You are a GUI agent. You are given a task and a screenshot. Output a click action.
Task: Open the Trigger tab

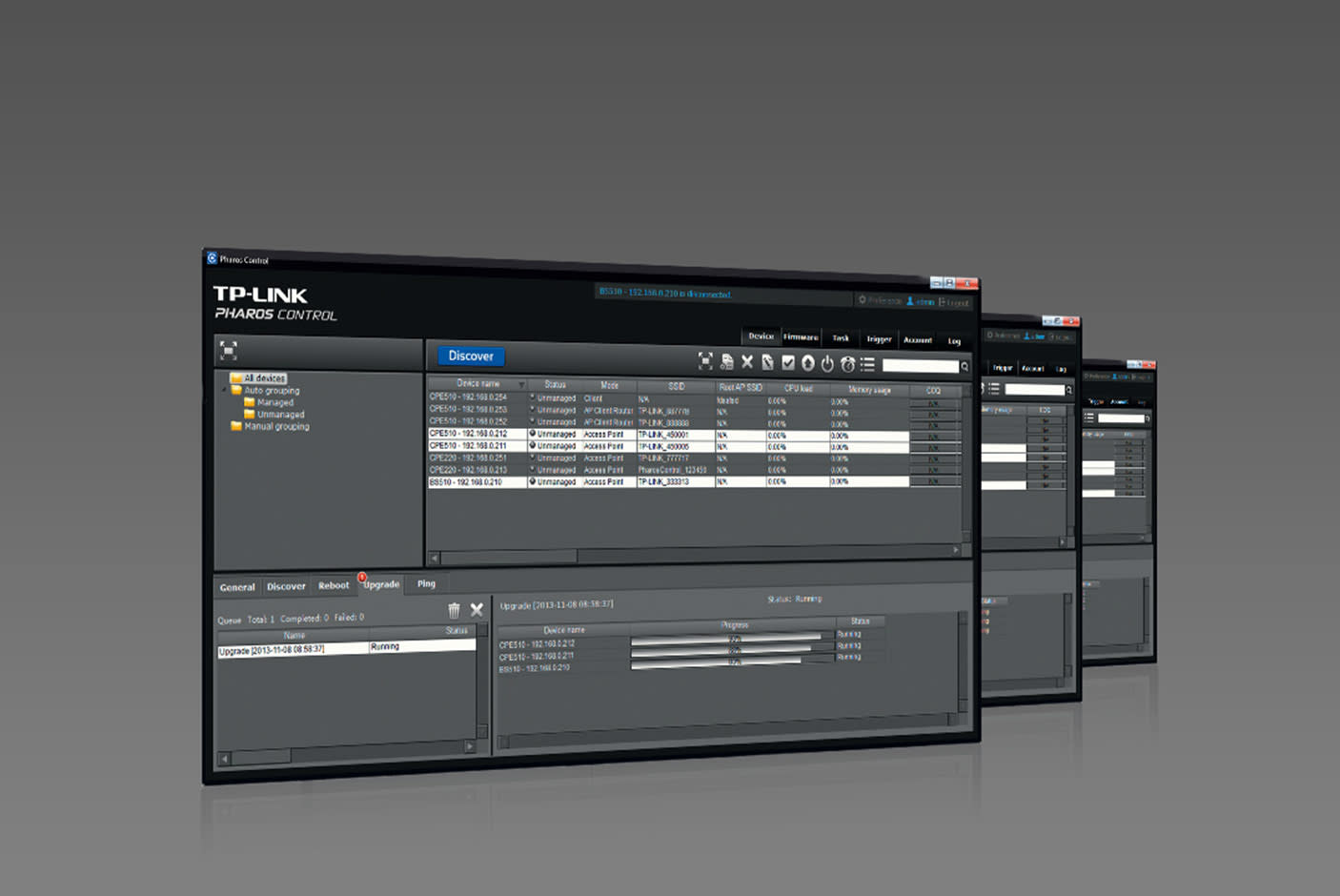(879, 339)
